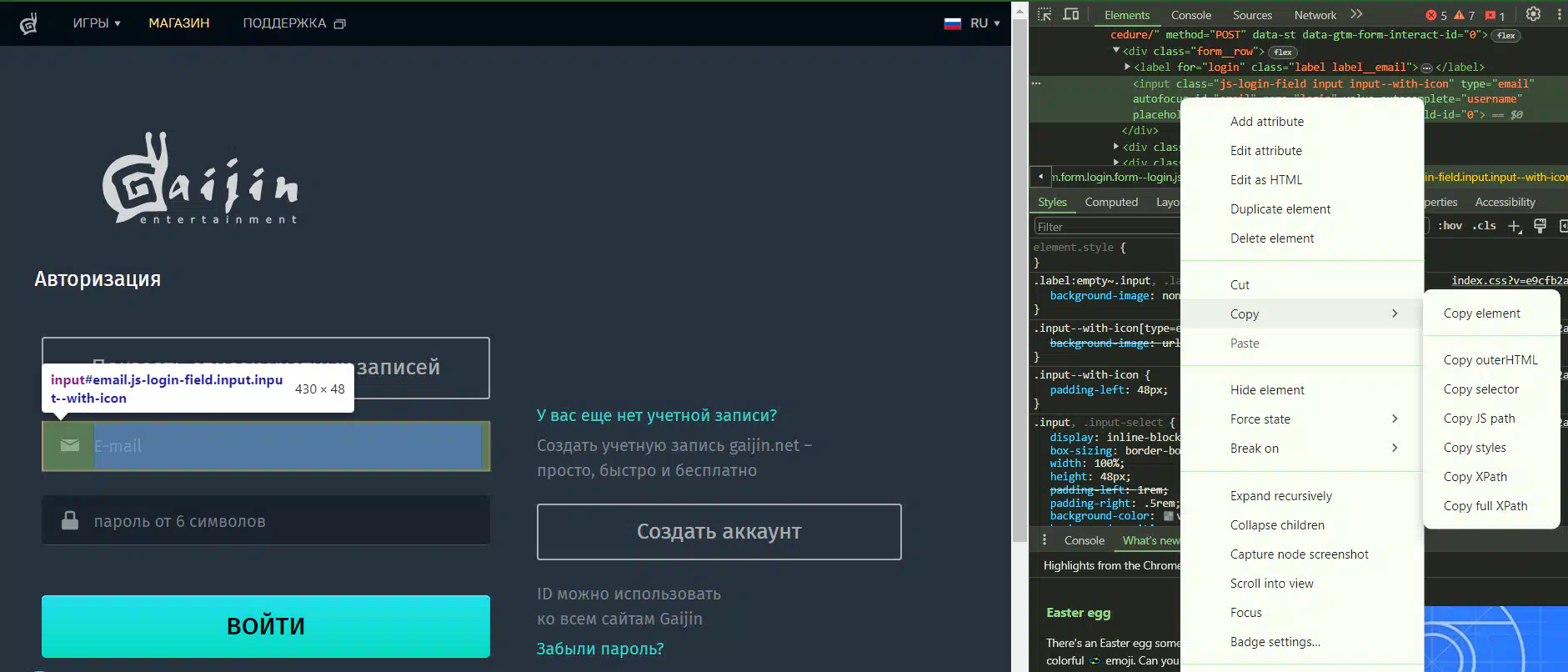This screenshot has width=1568, height=672.
Task: Toggle the computed styles sidebar icon
Action: [x=1563, y=226]
